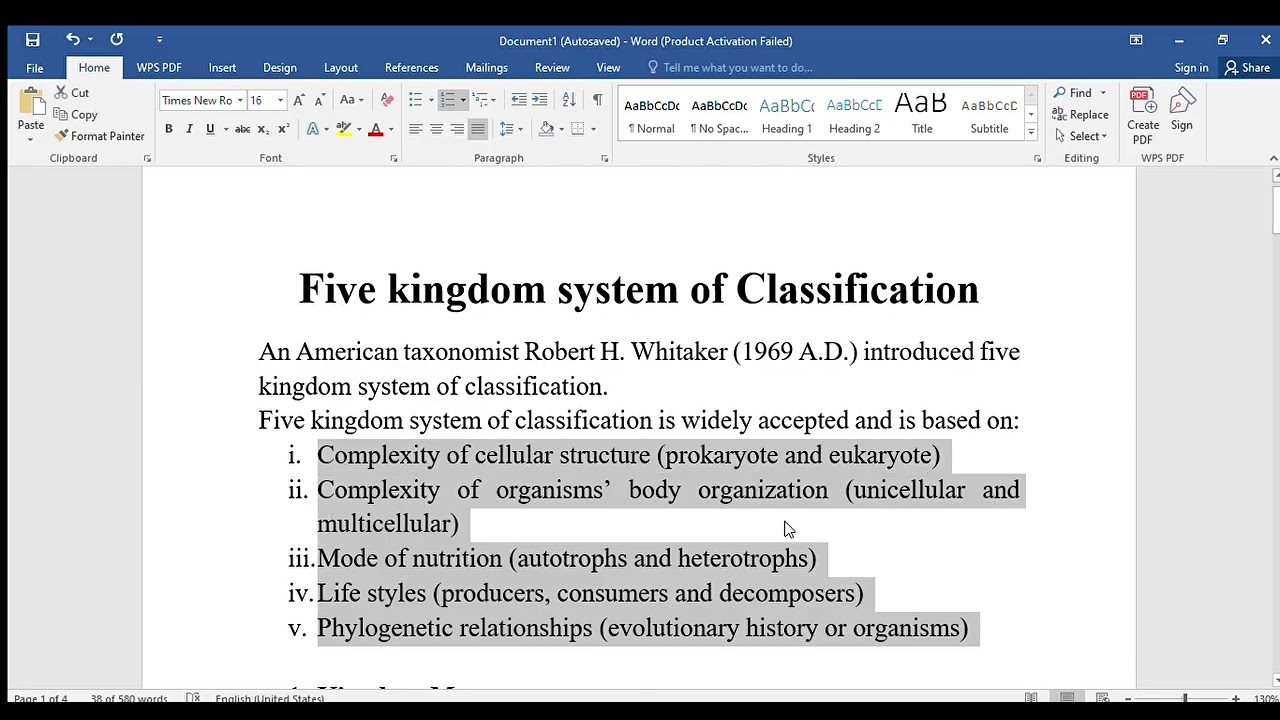Open the font name dropdown
This screenshot has height=720, width=1280.
(240, 100)
